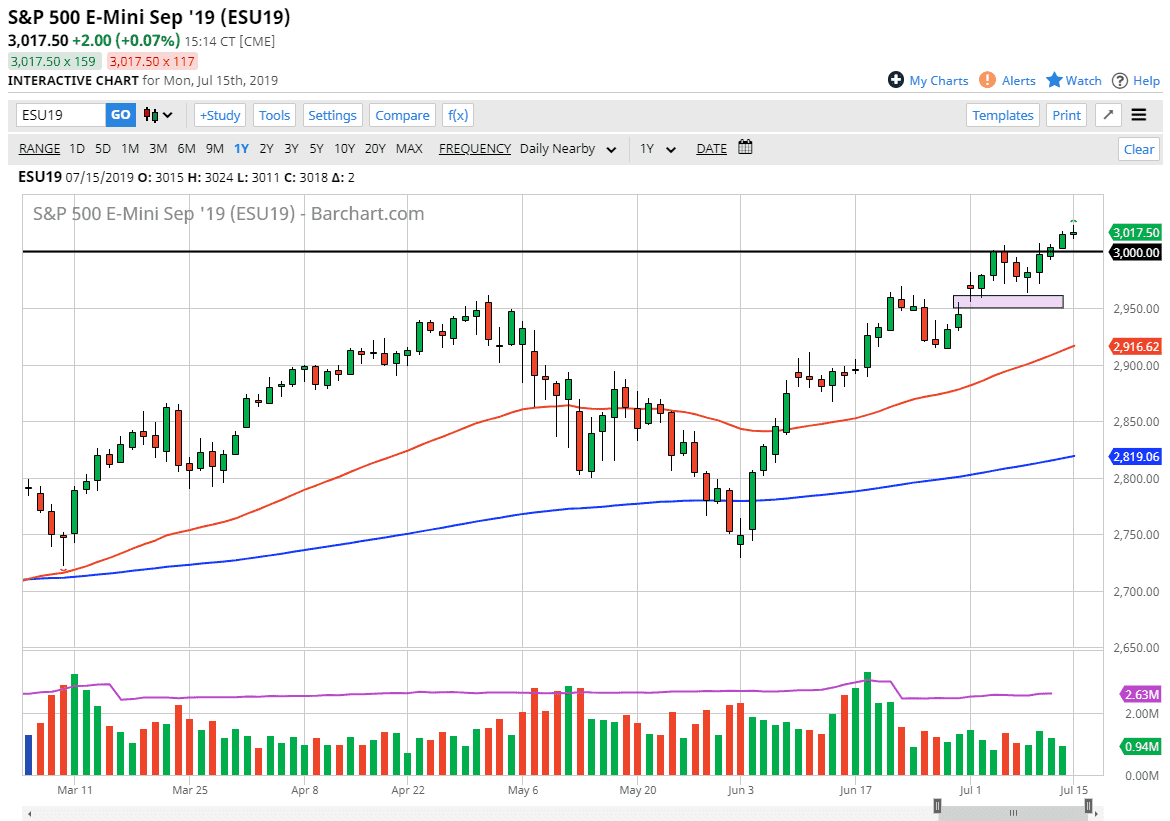Click the pop-out chart arrow icon
The width and height of the screenshot is (1170, 821).
[x=1107, y=115]
